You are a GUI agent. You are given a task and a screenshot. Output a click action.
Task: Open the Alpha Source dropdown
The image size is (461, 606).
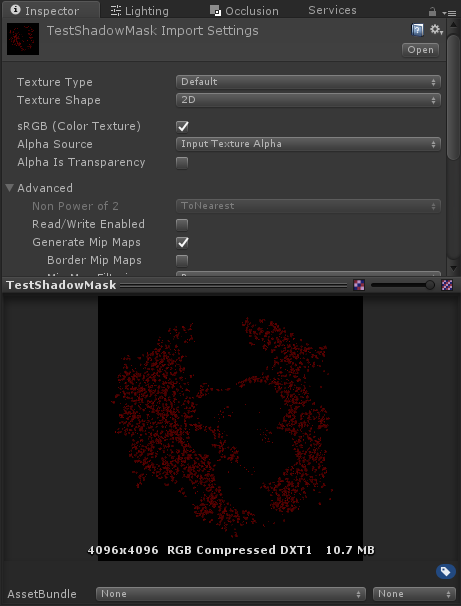(308, 144)
